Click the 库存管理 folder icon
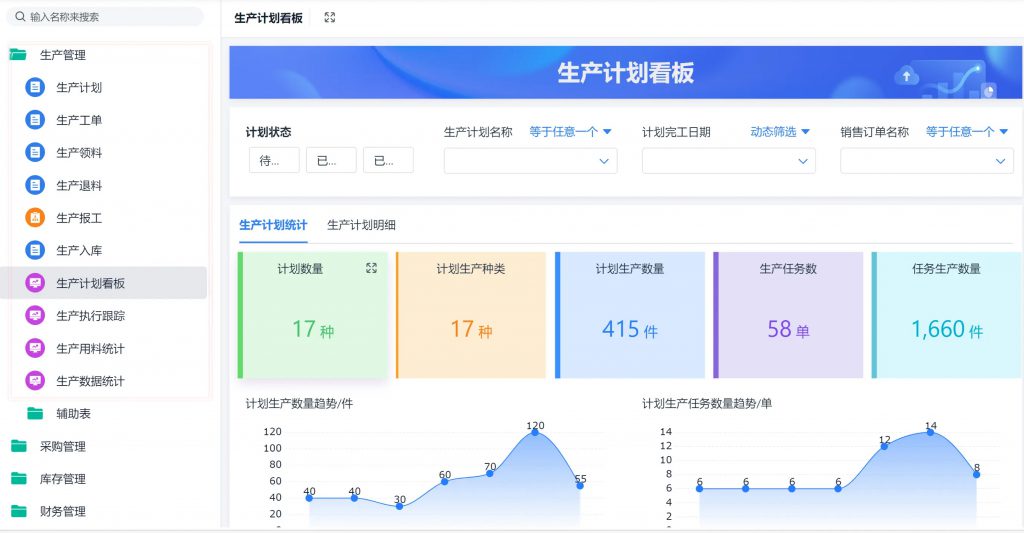Image resolution: width=1024 pixels, height=533 pixels. pyautogui.click(x=19, y=479)
